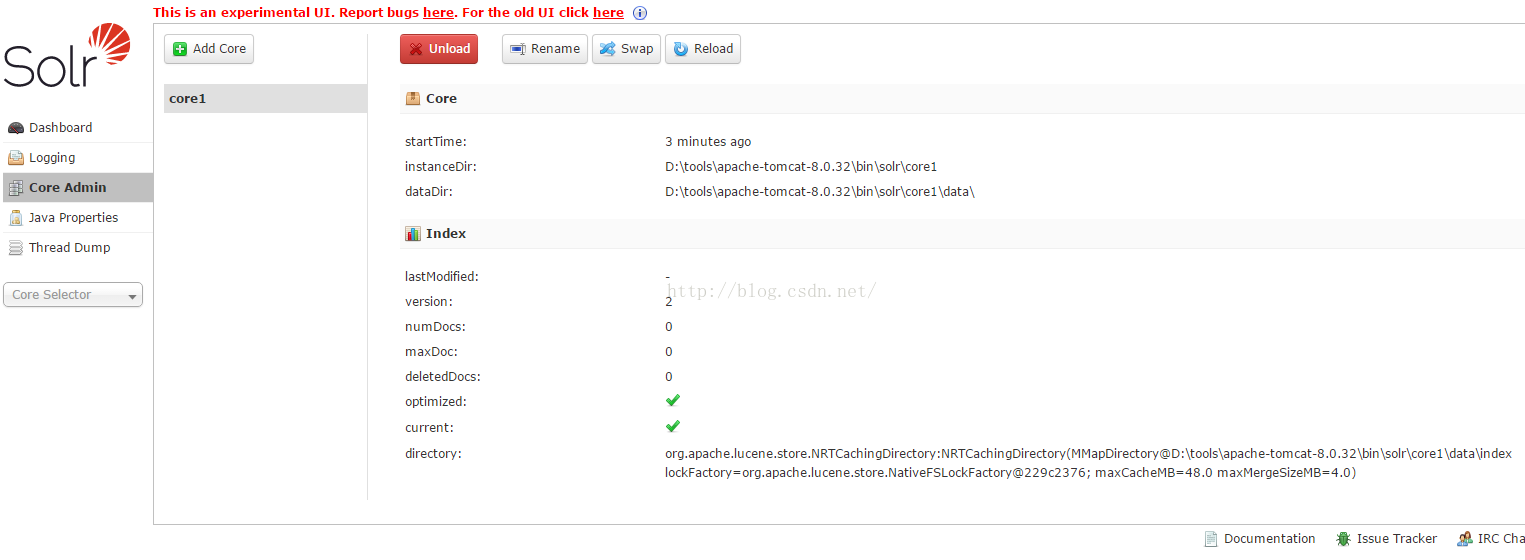1525x560 pixels.
Task: Click the lastModified label
Action: pyautogui.click(x=442, y=277)
